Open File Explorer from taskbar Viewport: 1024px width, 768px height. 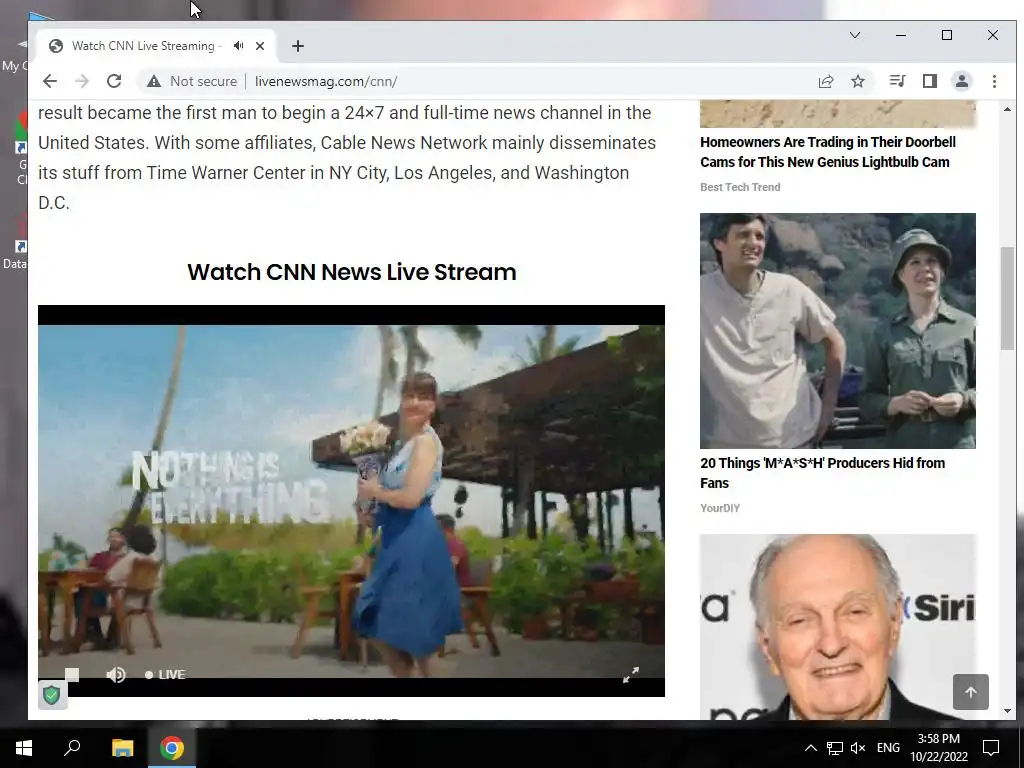click(122, 748)
